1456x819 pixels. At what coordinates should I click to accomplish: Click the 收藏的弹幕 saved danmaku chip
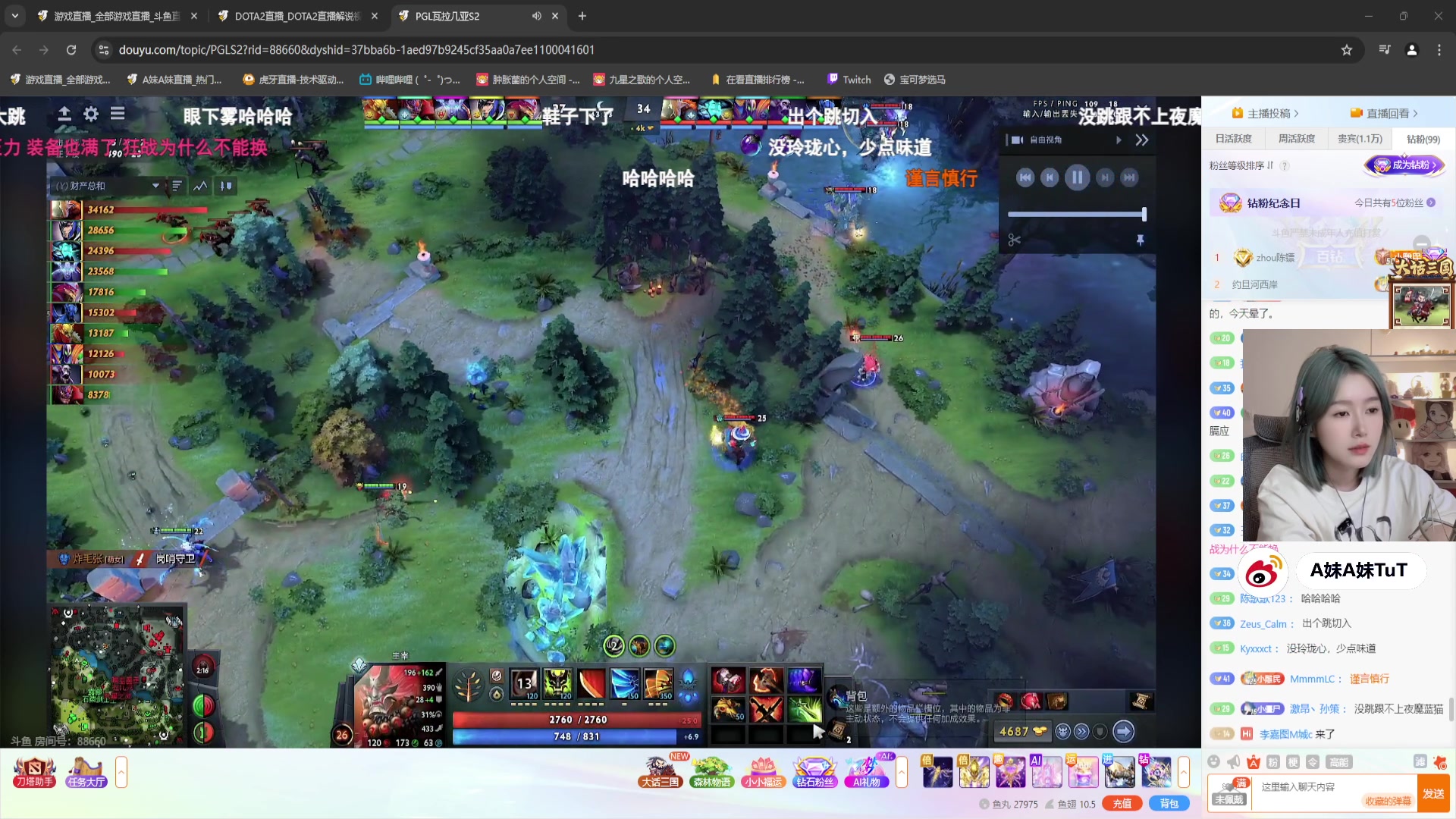(1388, 801)
